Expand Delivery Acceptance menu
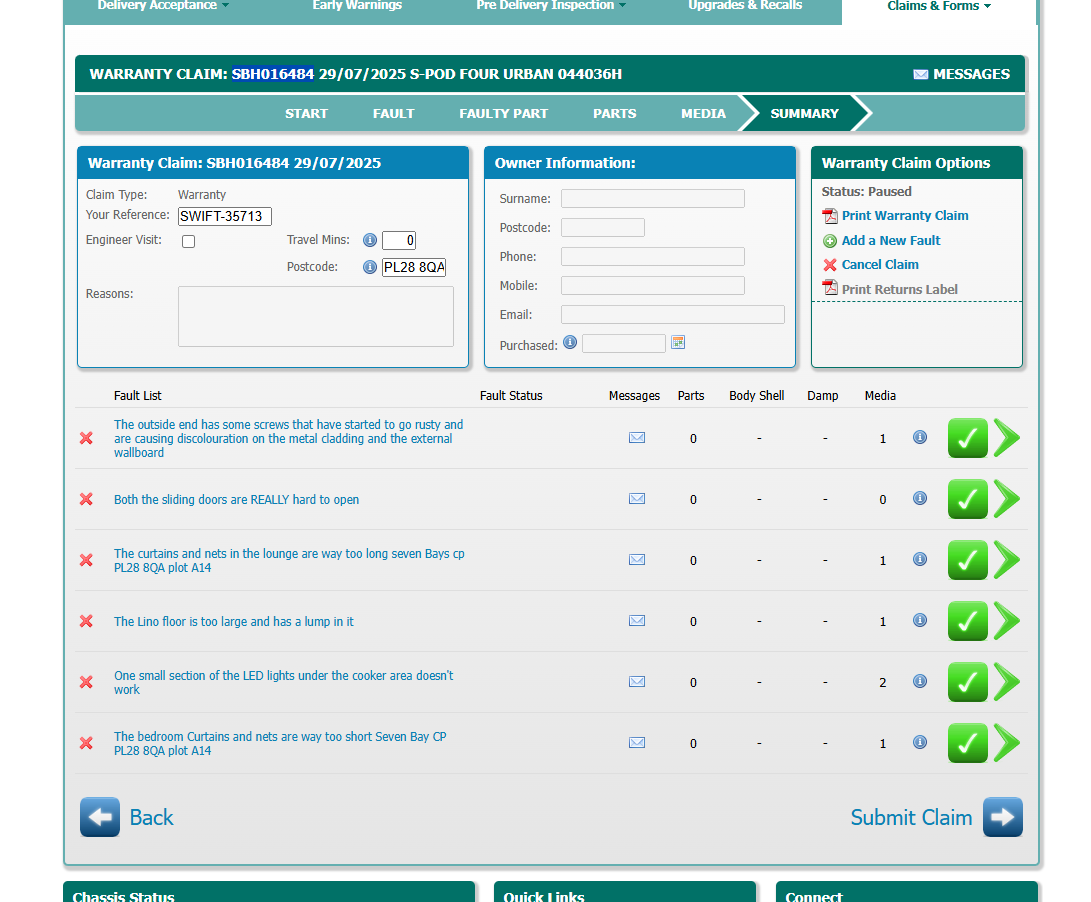Screen dimensions: 1091x902 [164, 6]
